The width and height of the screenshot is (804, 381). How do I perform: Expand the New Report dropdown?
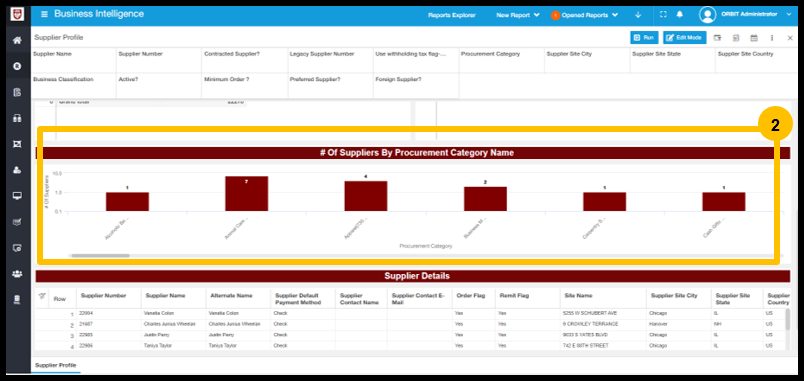pyautogui.click(x=518, y=15)
